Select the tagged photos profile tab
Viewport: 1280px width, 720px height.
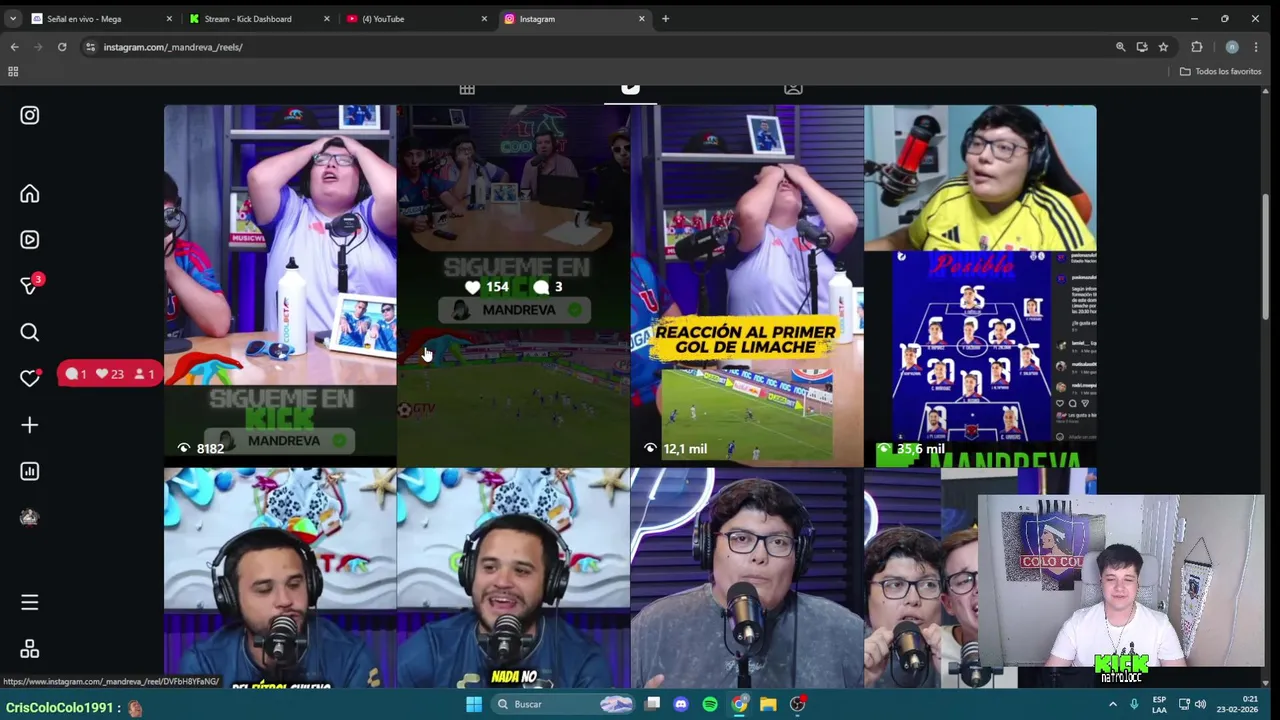[x=793, y=89]
